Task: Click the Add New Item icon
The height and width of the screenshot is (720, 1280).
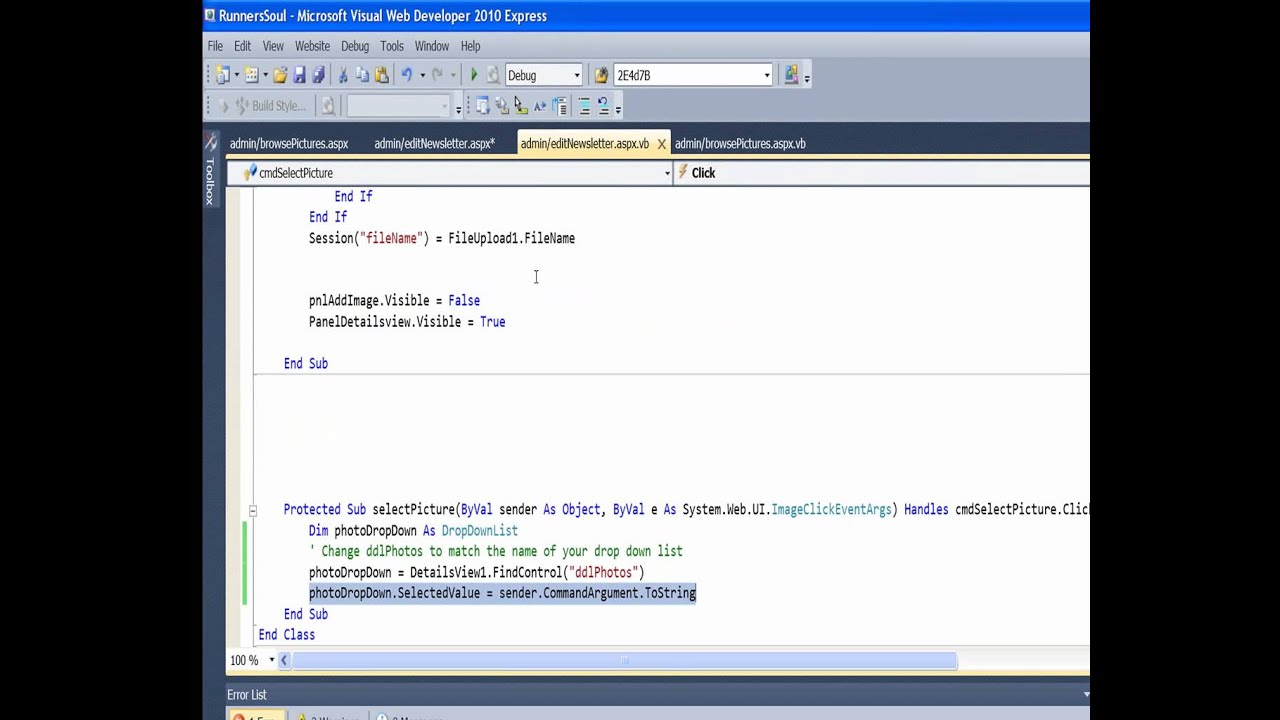Action: click(251, 75)
